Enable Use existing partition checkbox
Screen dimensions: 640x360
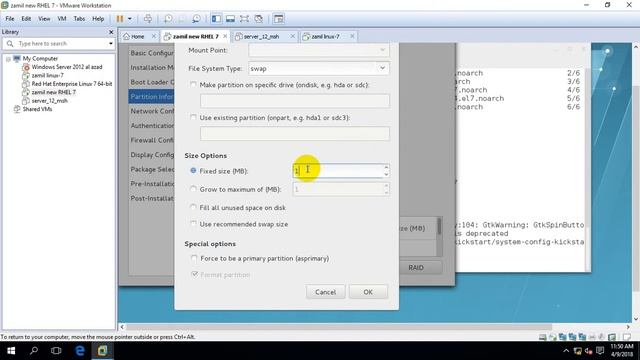[x=193, y=118]
